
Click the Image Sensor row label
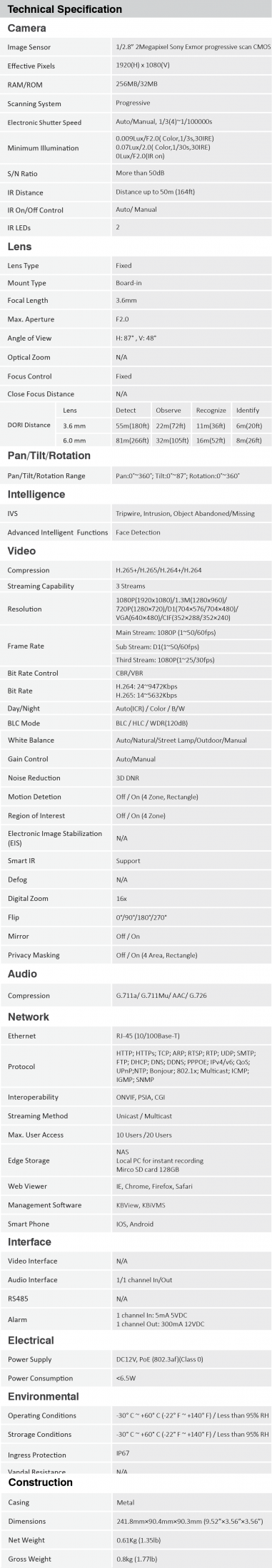coord(29,47)
